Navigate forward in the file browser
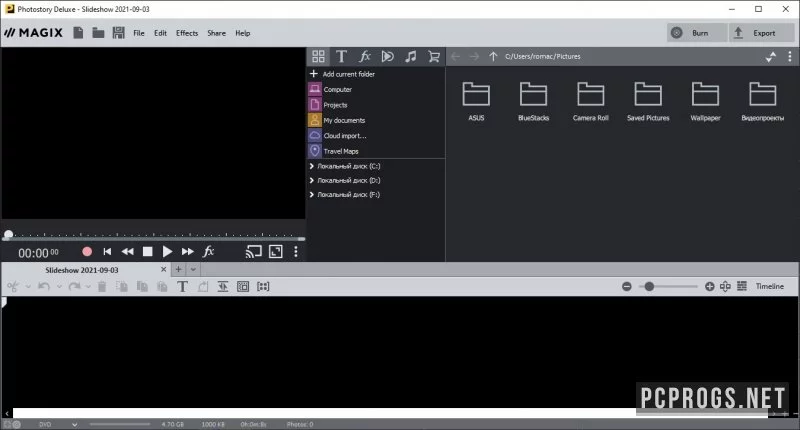The width and height of the screenshot is (800, 430). [474, 57]
